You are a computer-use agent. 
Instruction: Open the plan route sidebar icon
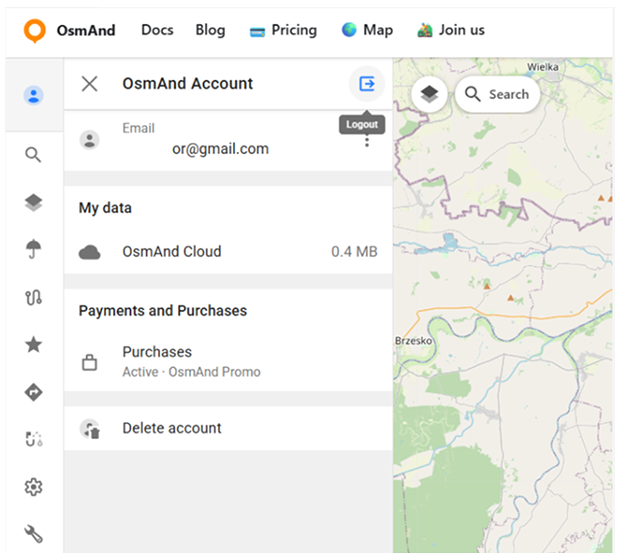tap(33, 439)
